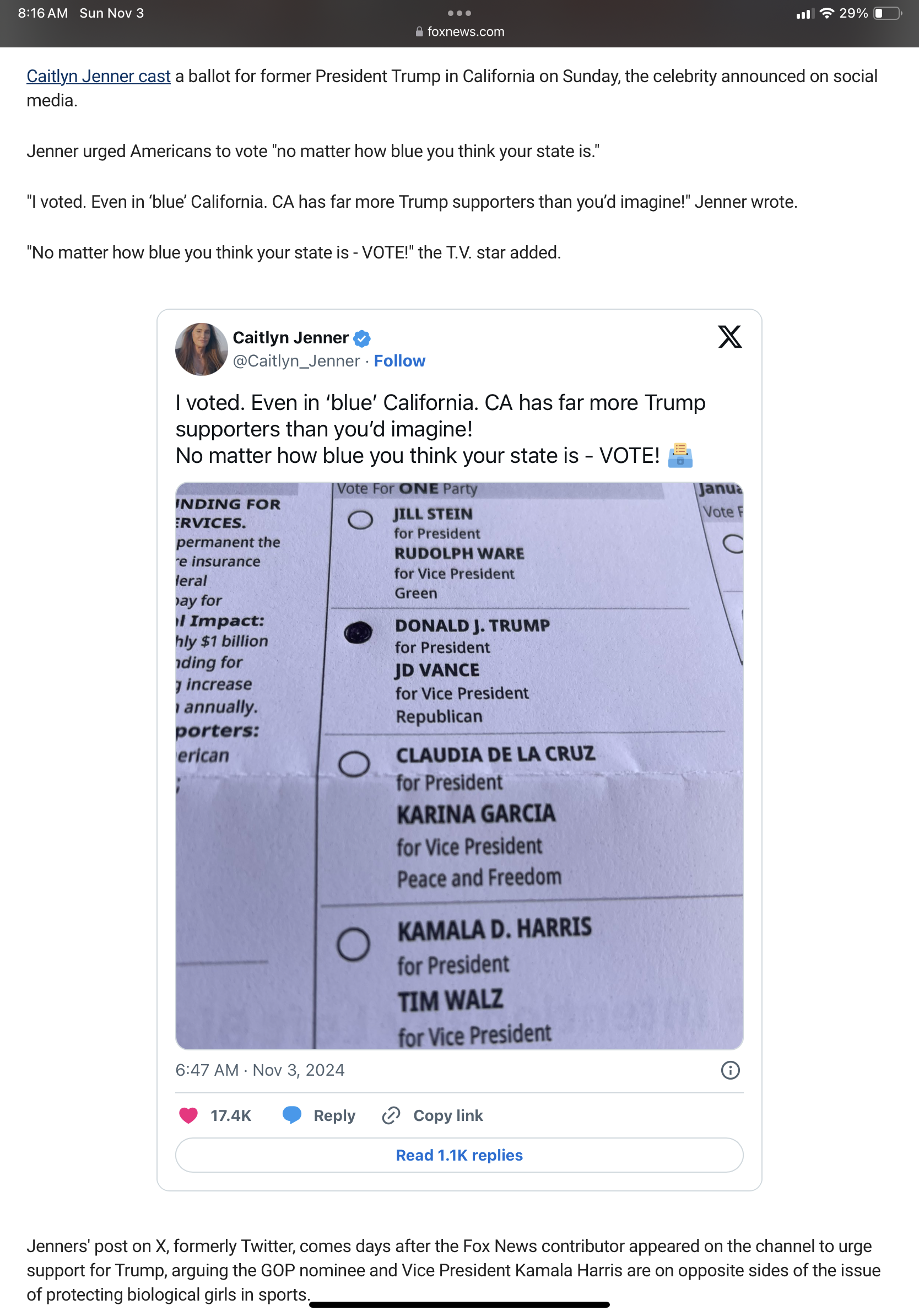Tap the three-dot multitasking menu
The width and height of the screenshot is (919, 1316).
[x=459, y=13]
